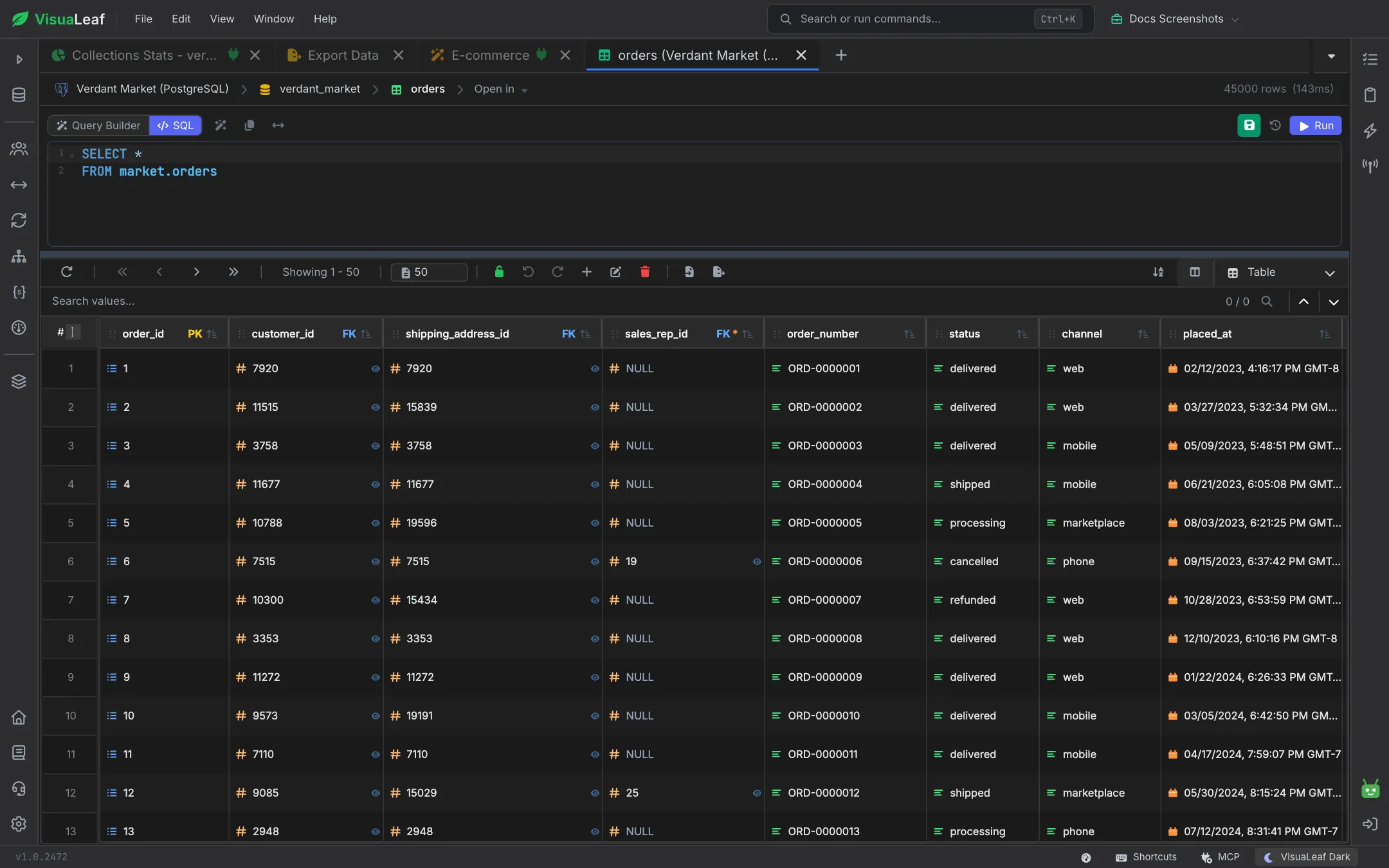Click the Search or run commands box
This screenshot has width=1389, height=868.
pyautogui.click(x=930, y=19)
